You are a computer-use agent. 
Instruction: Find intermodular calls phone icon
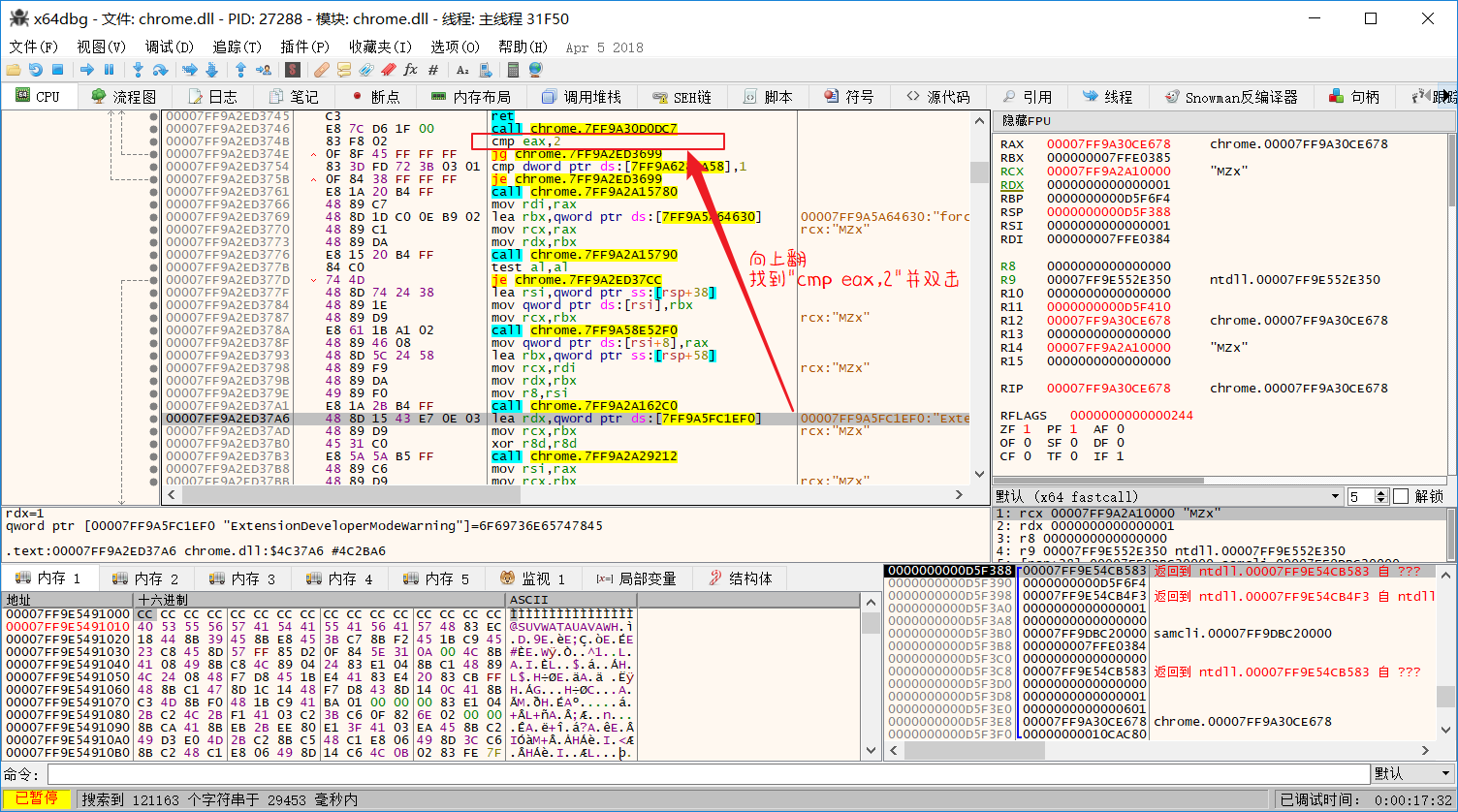(x=485, y=70)
